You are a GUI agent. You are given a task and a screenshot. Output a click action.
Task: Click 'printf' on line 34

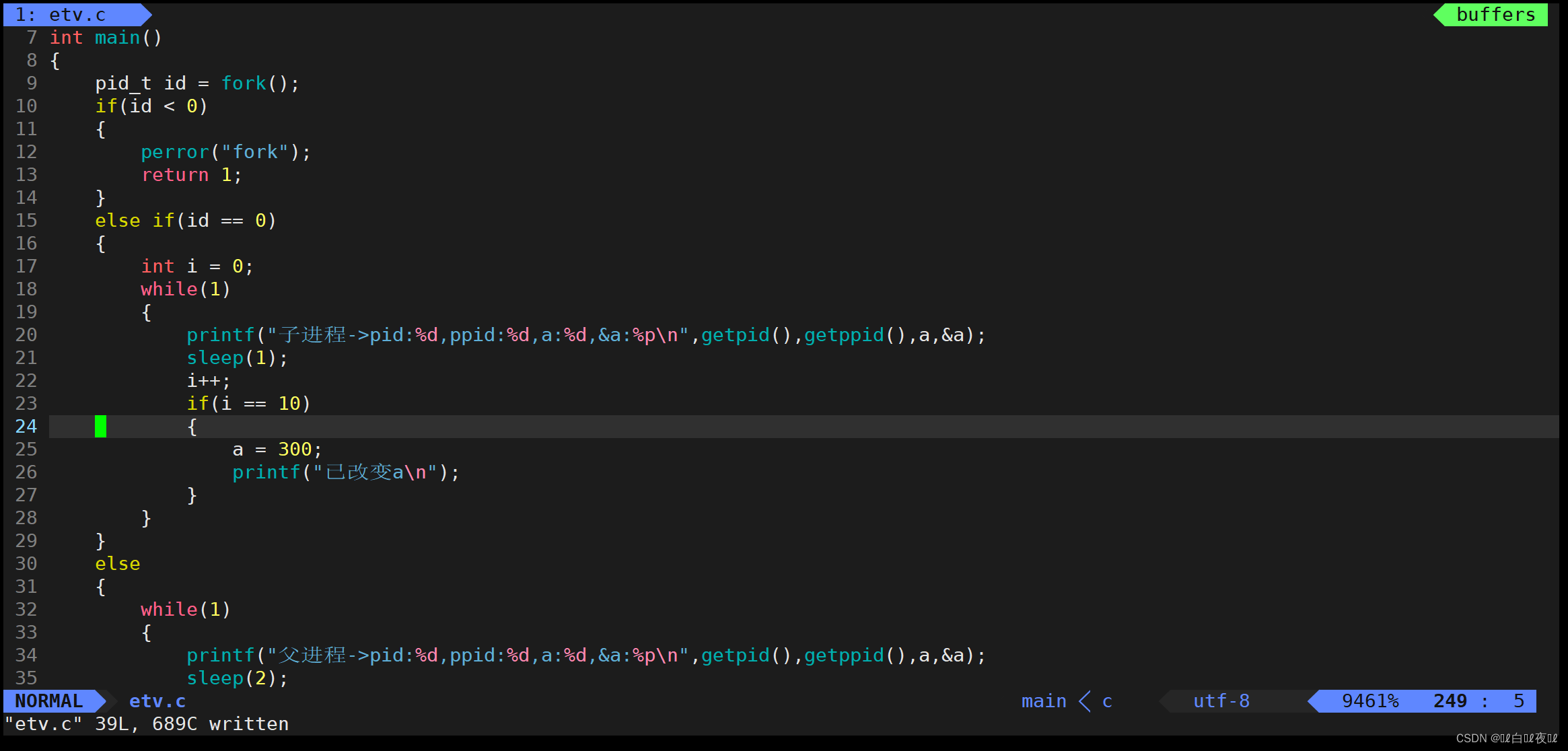(221, 655)
